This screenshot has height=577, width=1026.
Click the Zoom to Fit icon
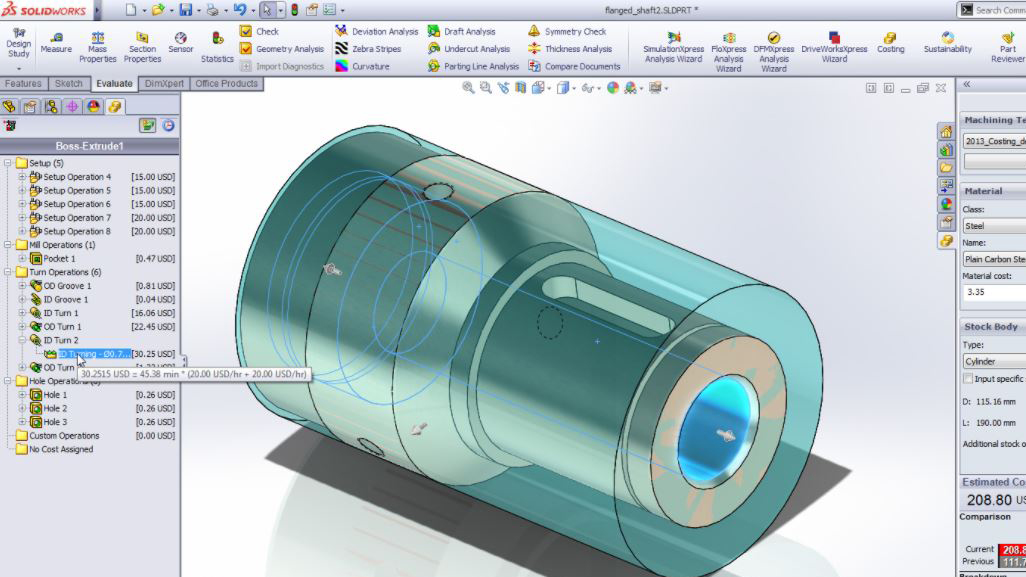[x=468, y=88]
